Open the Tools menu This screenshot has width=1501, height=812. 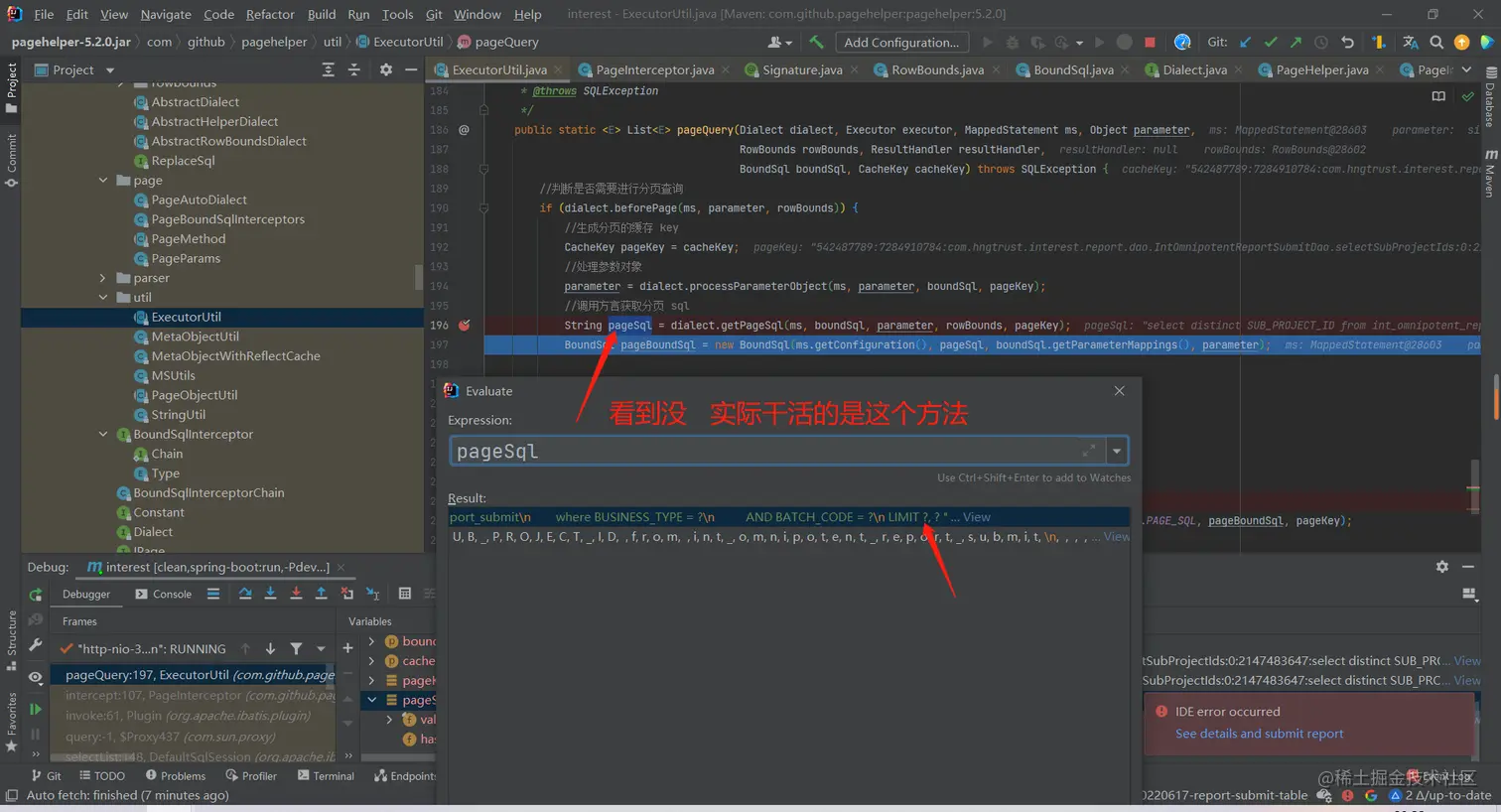(x=397, y=14)
